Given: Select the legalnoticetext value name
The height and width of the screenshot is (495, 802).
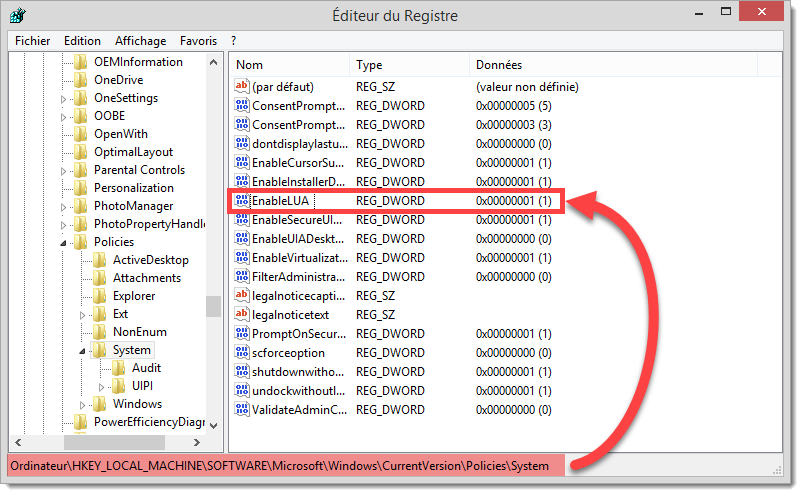Looking at the screenshot, I should 291,315.
